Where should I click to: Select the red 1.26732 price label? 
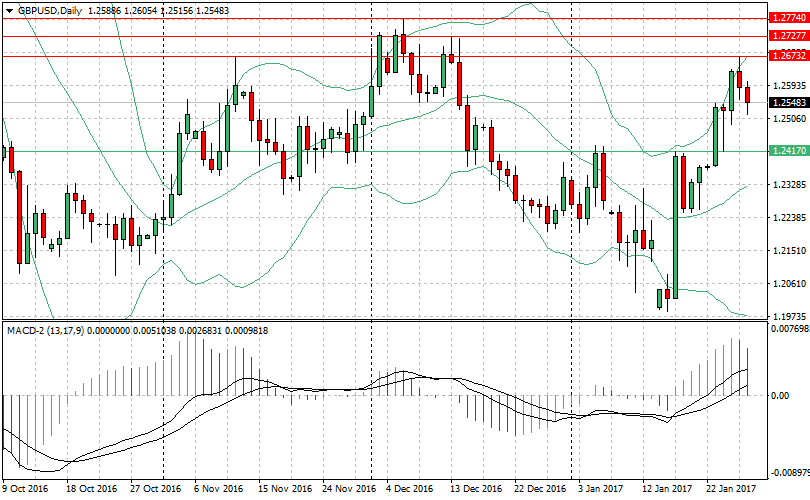pos(788,56)
